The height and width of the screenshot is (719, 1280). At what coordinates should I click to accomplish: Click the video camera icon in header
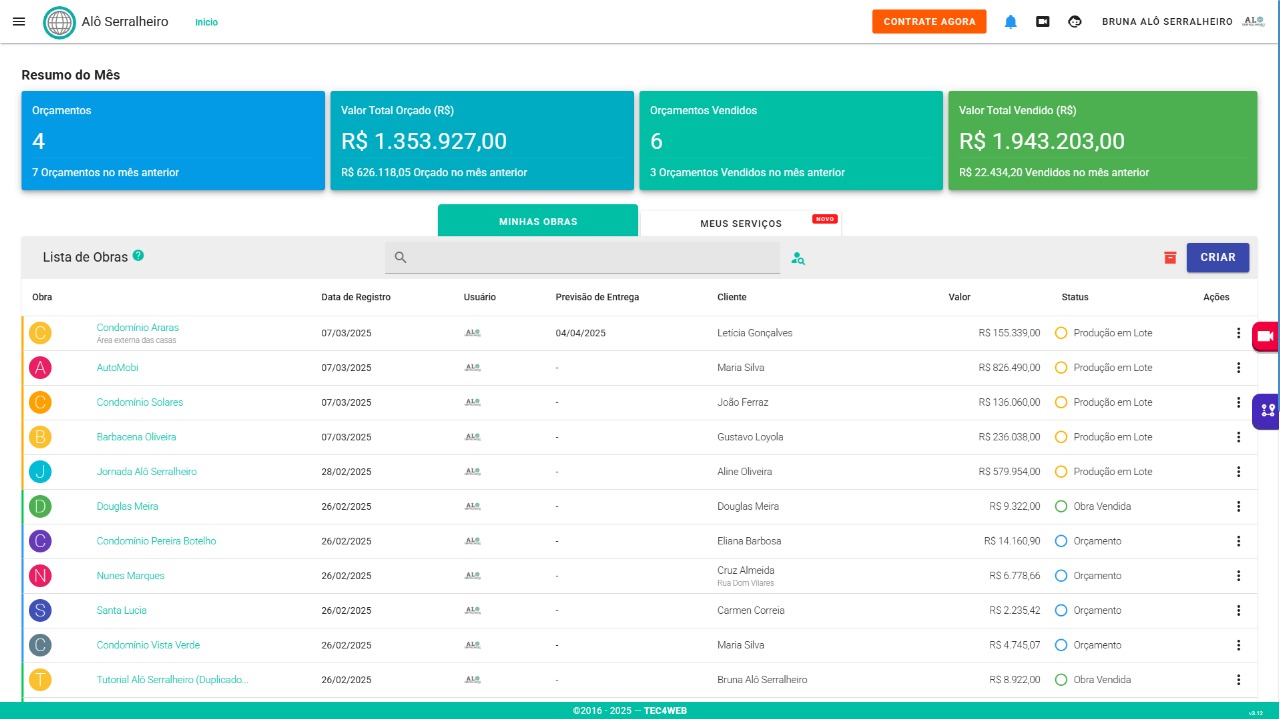pyautogui.click(x=1043, y=22)
